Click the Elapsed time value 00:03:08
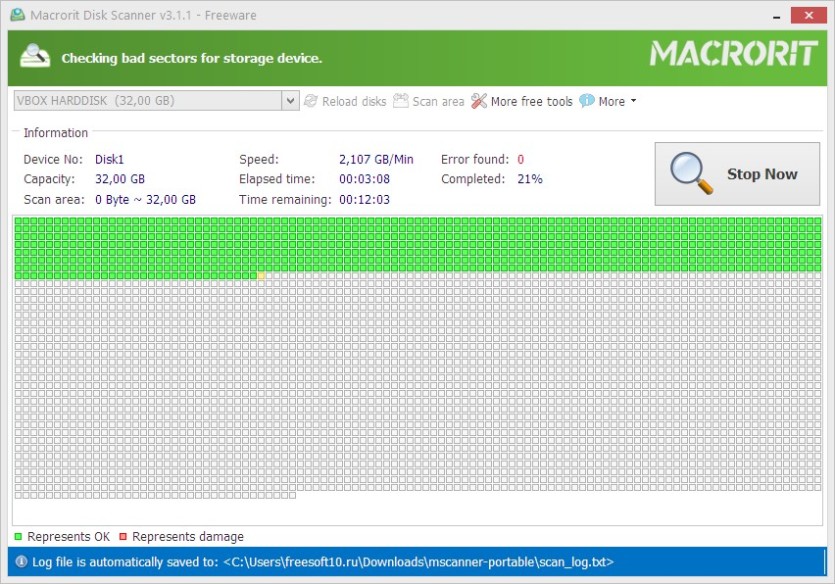Screen dimensions: 835x584 364,179
